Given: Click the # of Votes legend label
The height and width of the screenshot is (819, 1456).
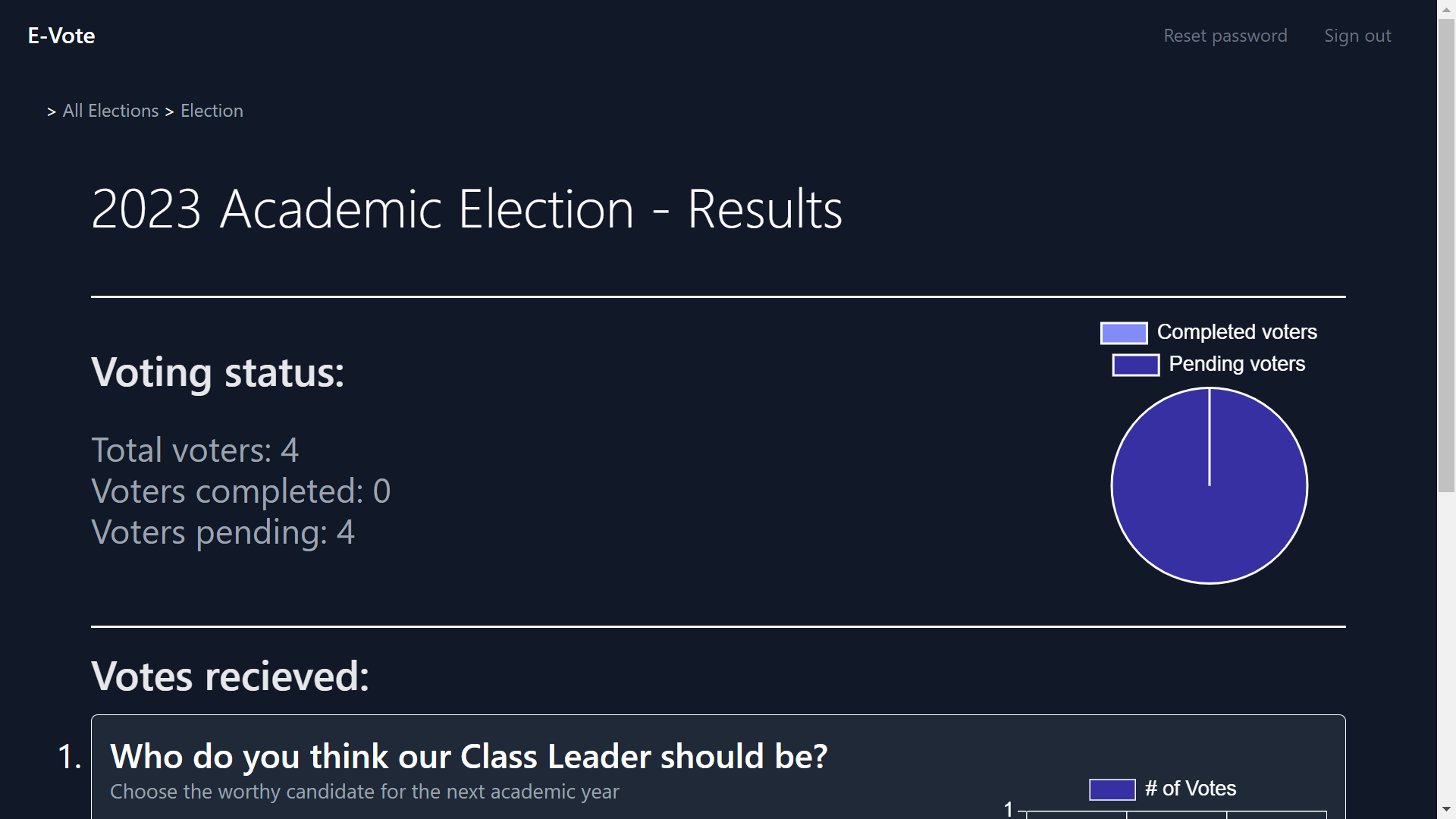Looking at the screenshot, I should (1190, 789).
